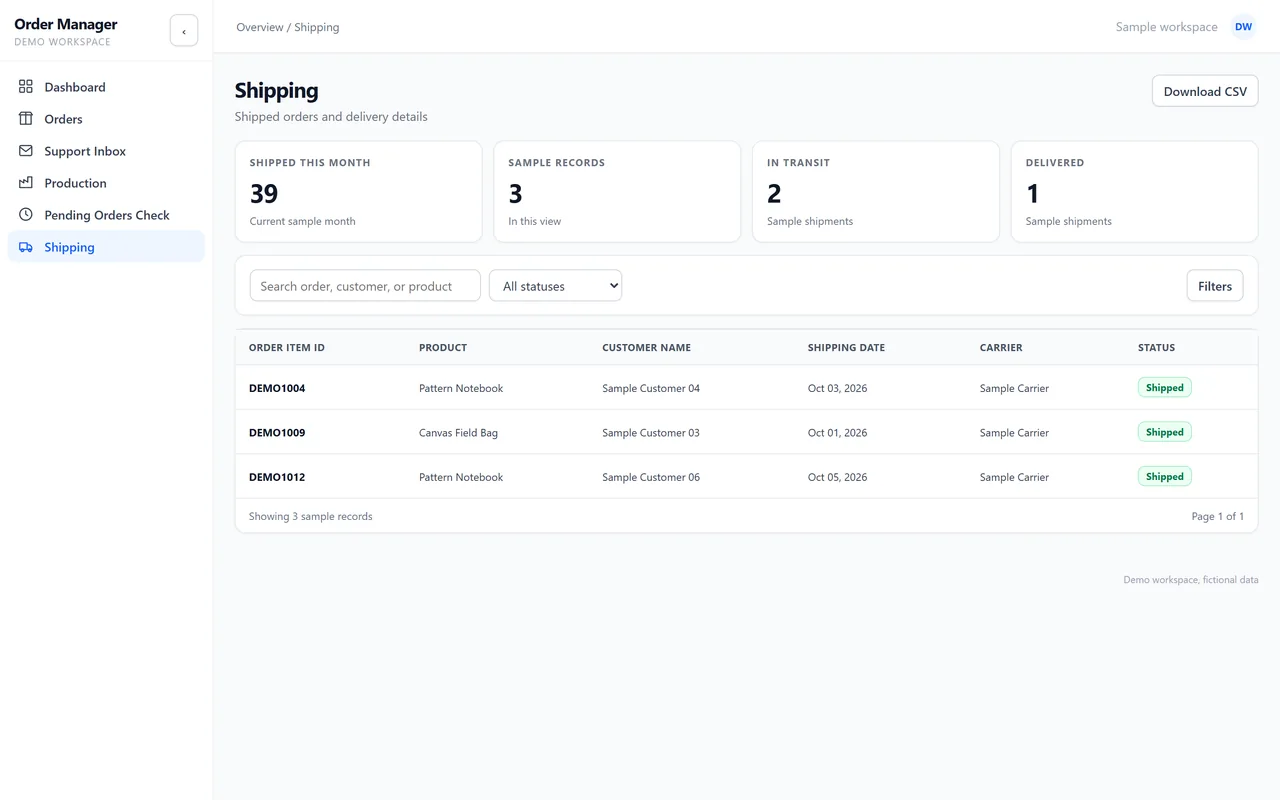This screenshot has height=800, width=1280.
Task: Click the Page 1 of 1 indicator
Action: click(1217, 516)
